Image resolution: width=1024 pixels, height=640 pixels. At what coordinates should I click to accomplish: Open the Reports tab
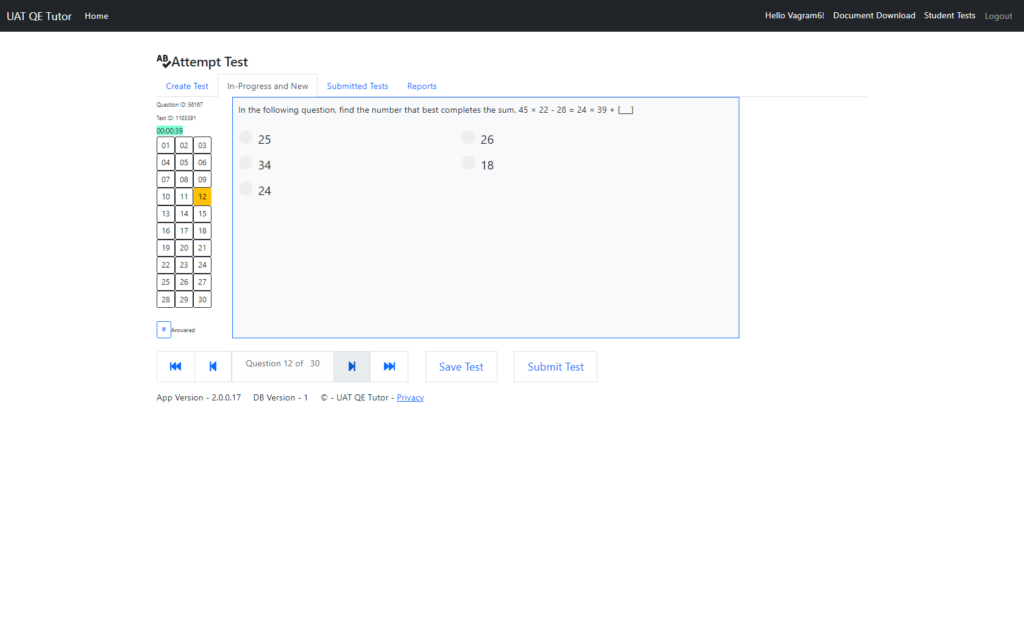[421, 86]
